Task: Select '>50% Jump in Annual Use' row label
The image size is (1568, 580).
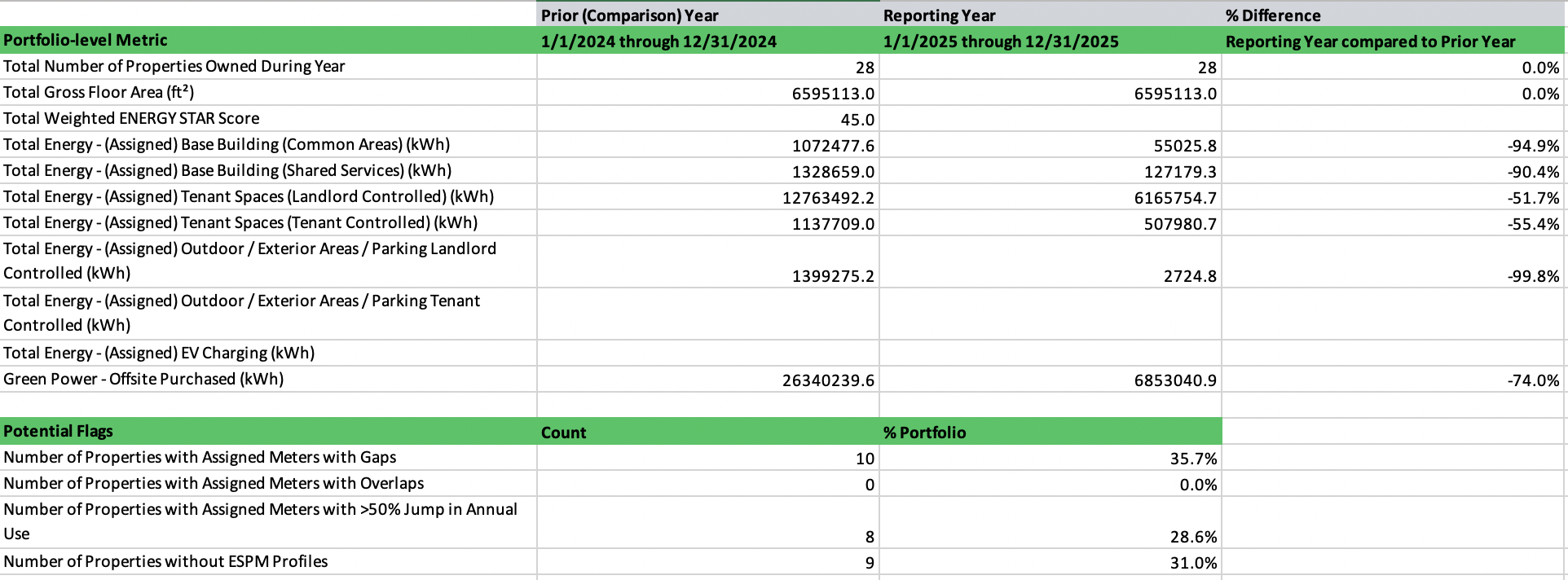Action: coord(268,521)
